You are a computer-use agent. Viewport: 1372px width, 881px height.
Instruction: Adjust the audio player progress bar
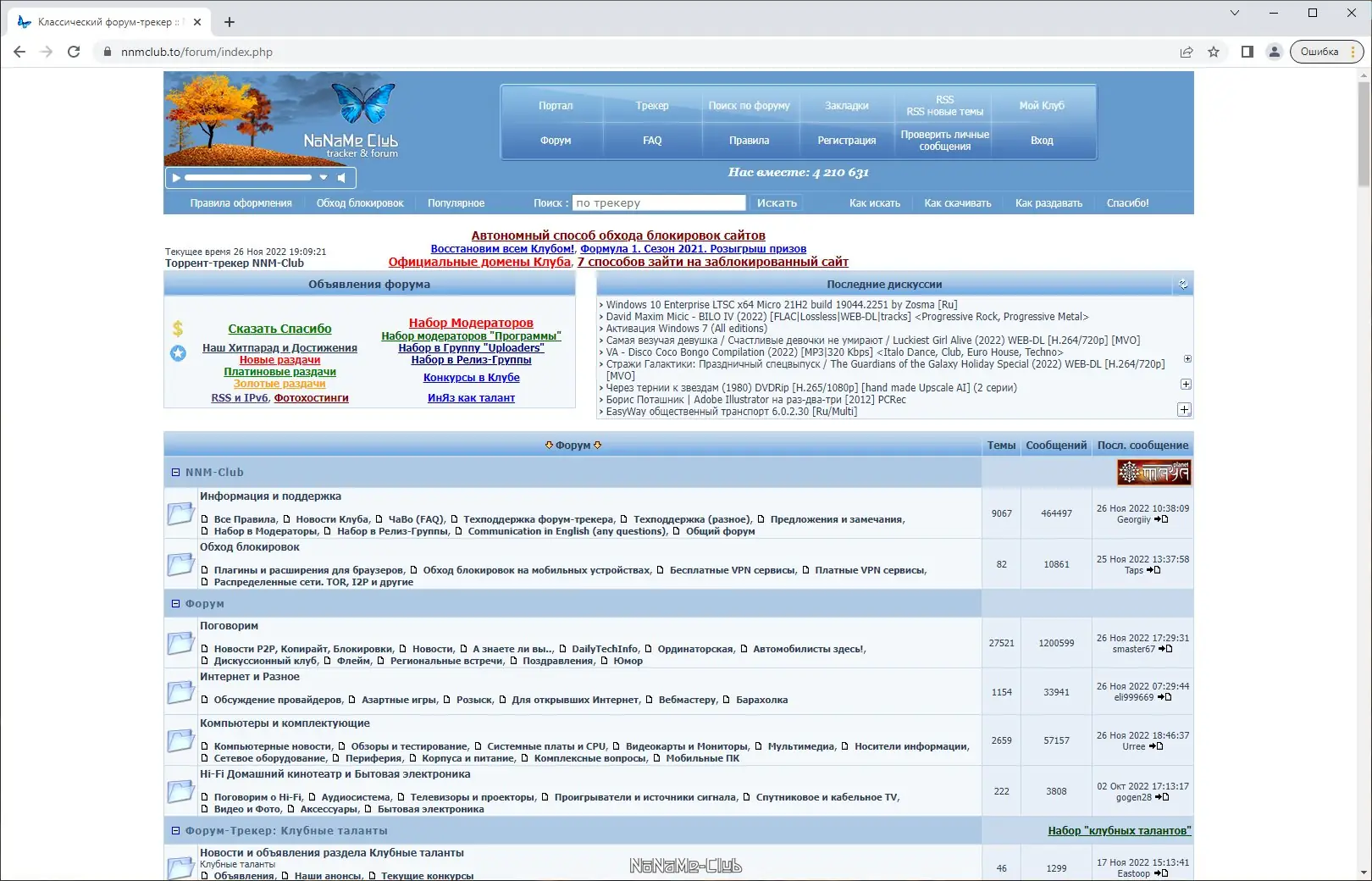248,178
